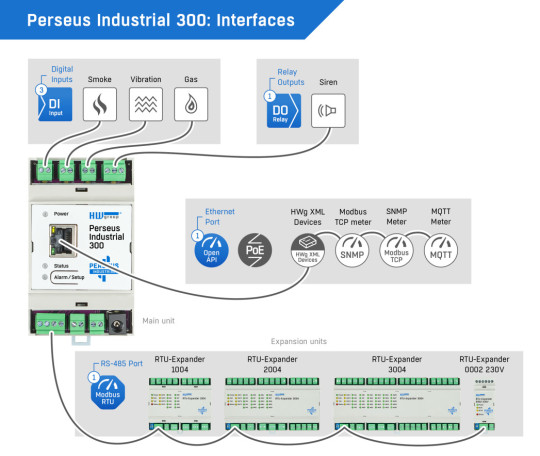This screenshot has height=456, width=540.
Task: Click the HW group logo on device
Action: point(105,216)
